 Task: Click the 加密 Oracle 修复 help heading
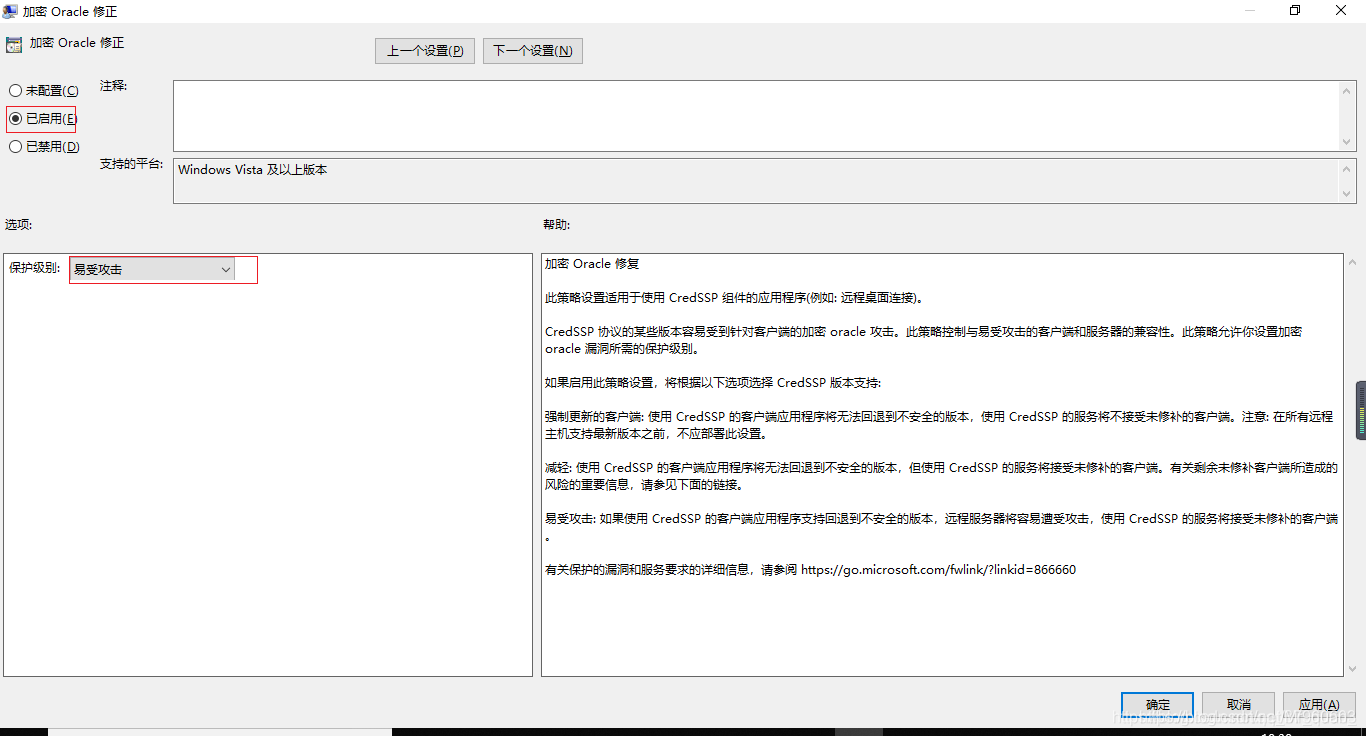coord(592,264)
